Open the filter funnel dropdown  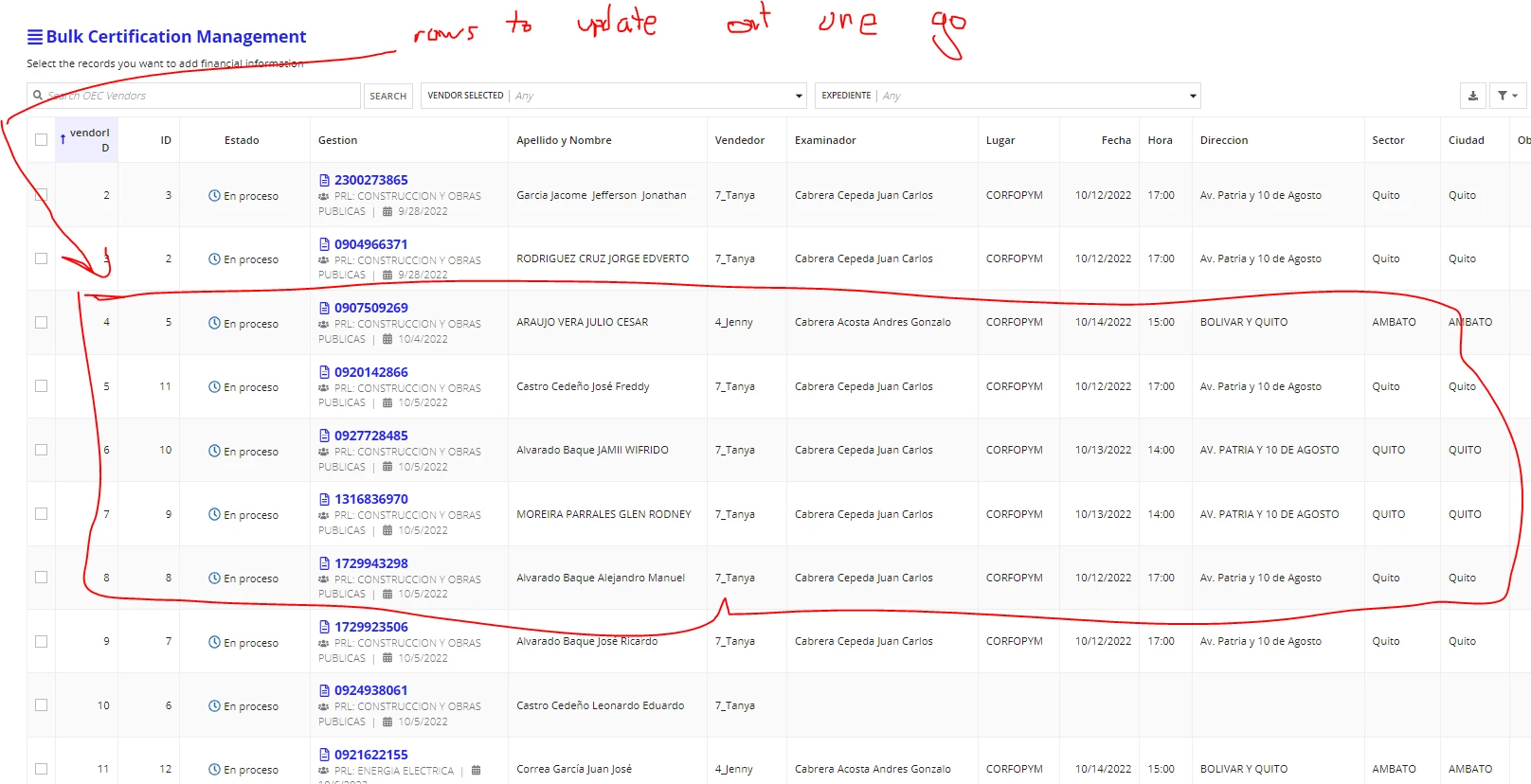coord(1507,96)
